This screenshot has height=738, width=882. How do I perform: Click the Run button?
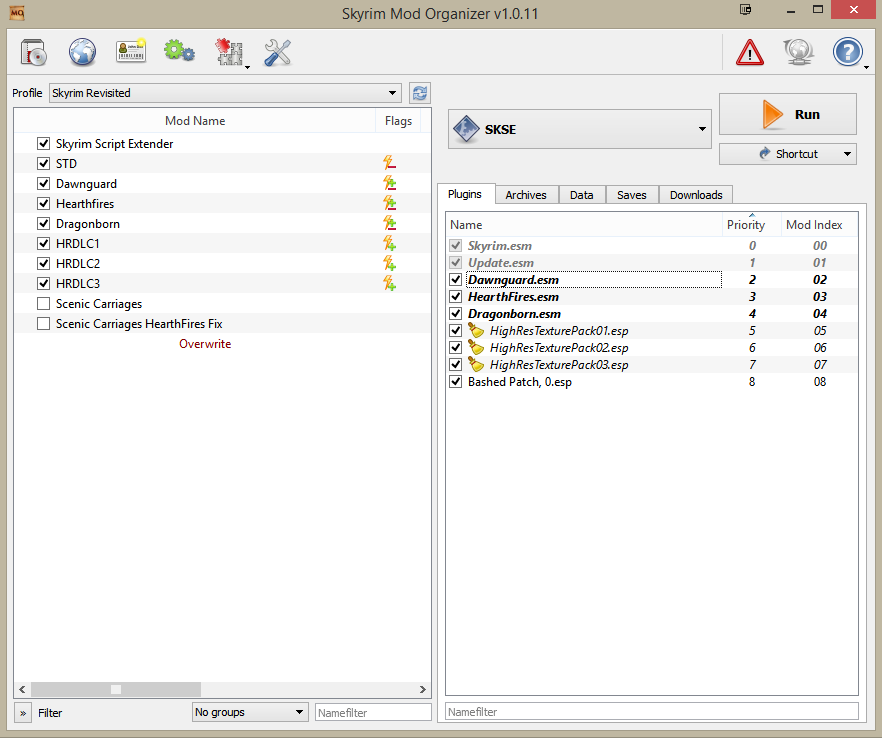788,114
